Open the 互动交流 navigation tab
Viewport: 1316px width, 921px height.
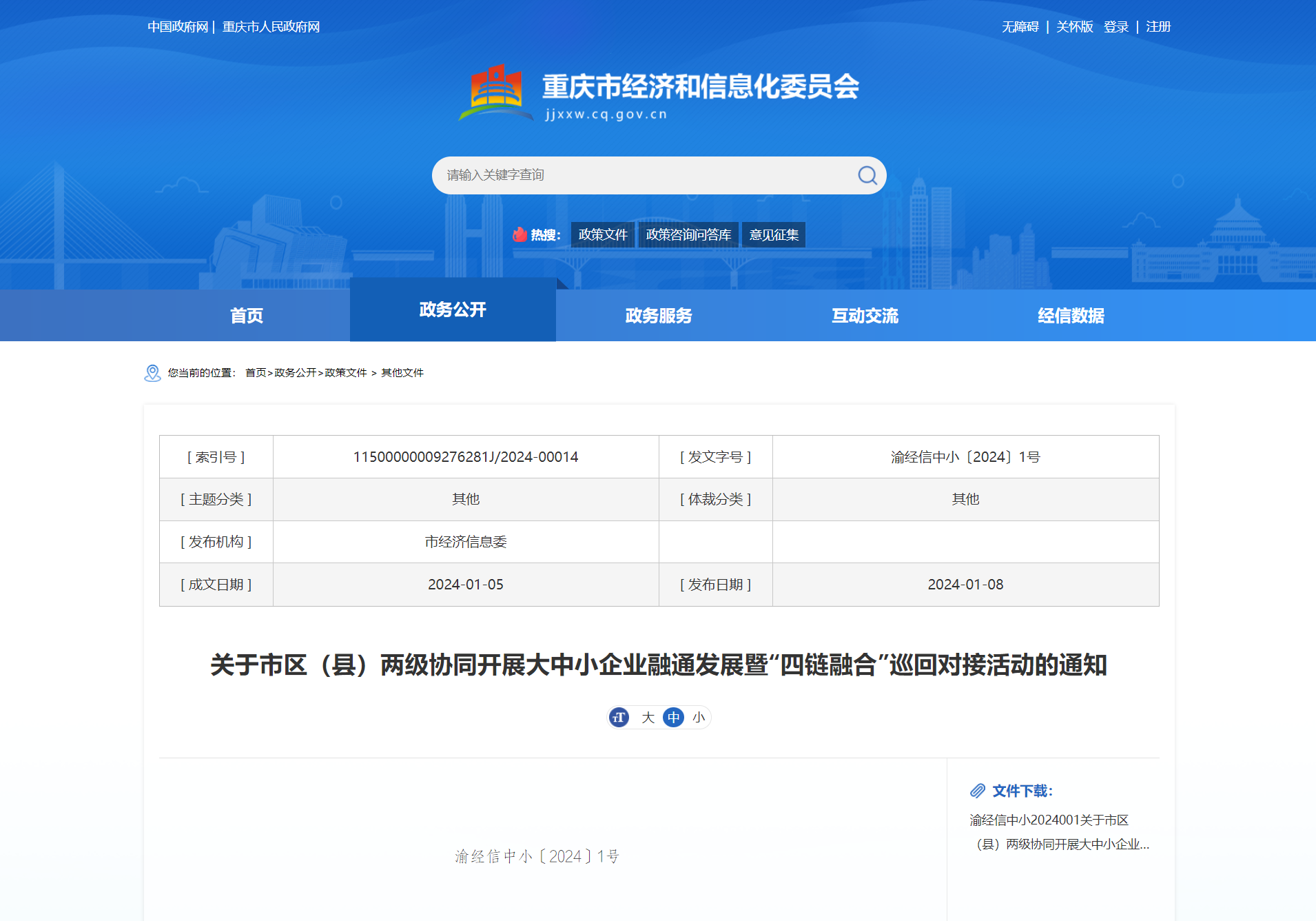[864, 316]
